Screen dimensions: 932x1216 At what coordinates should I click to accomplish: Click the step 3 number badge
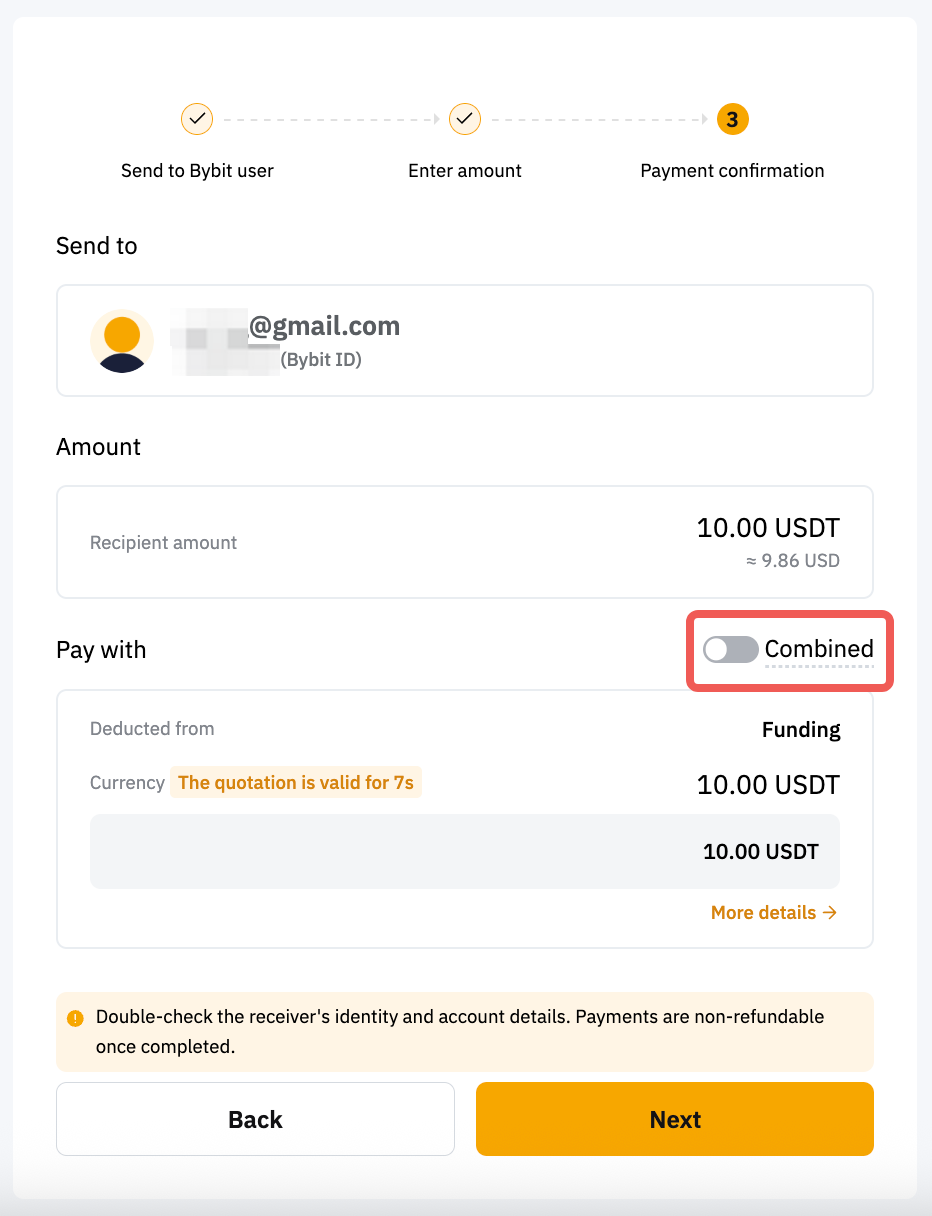tap(732, 120)
